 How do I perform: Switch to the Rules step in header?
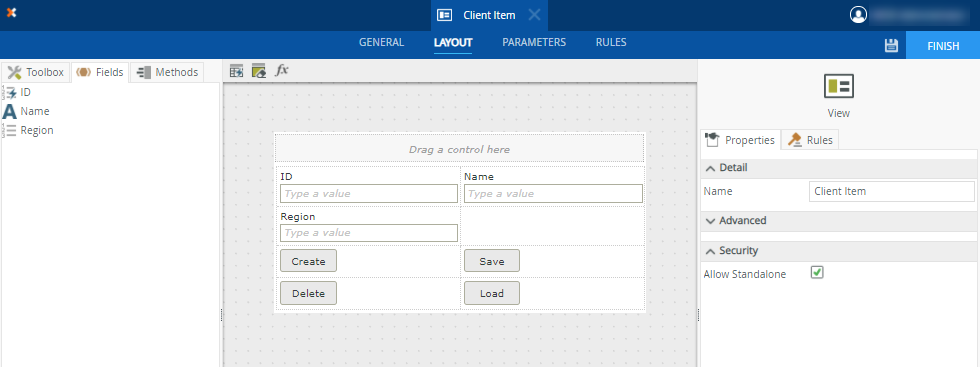[611, 43]
